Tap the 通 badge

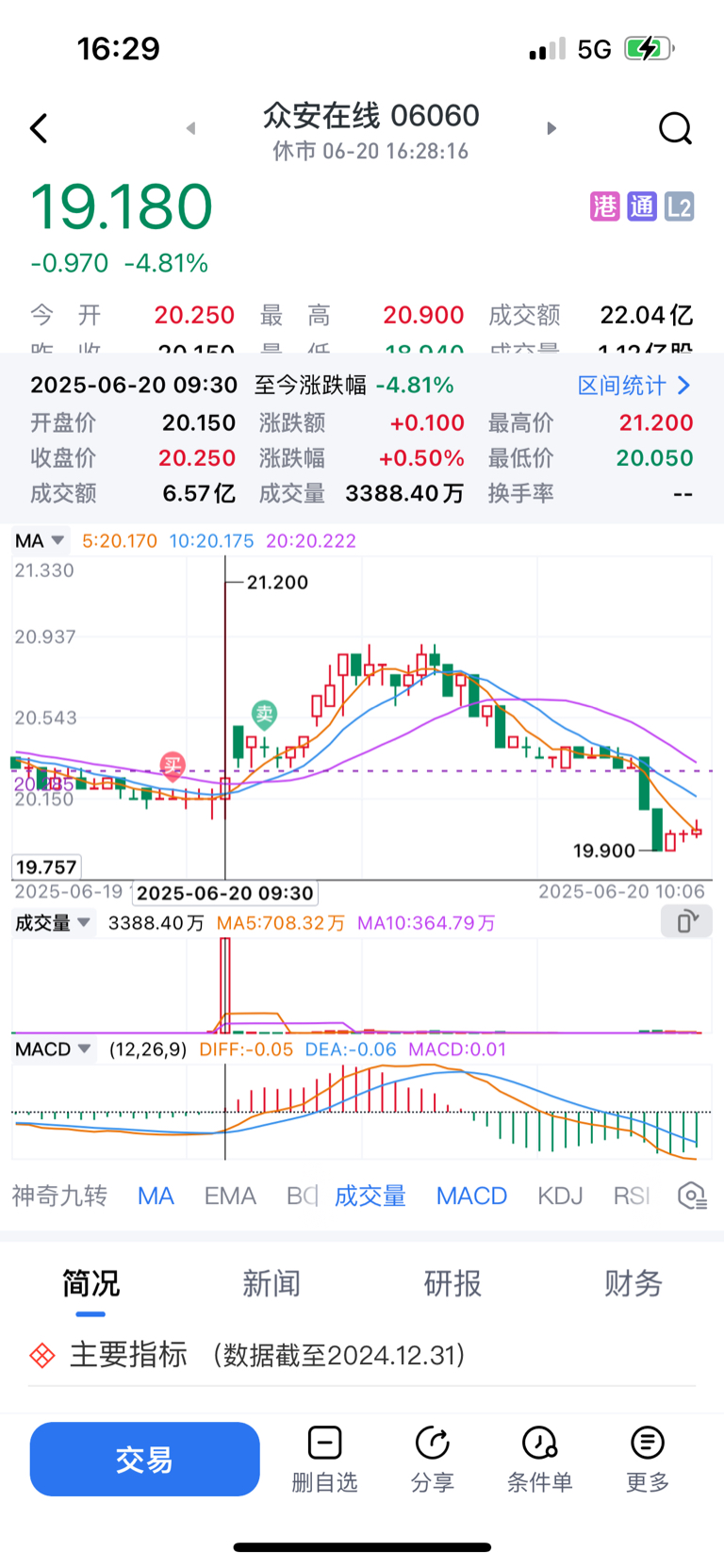tap(642, 206)
